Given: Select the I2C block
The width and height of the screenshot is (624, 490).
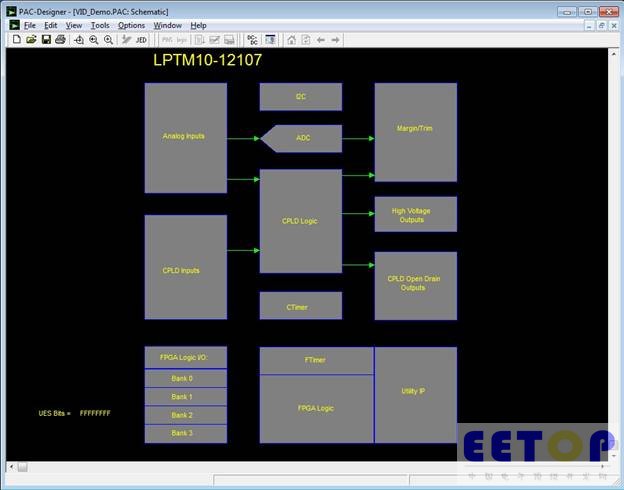Looking at the screenshot, I should 301,97.
